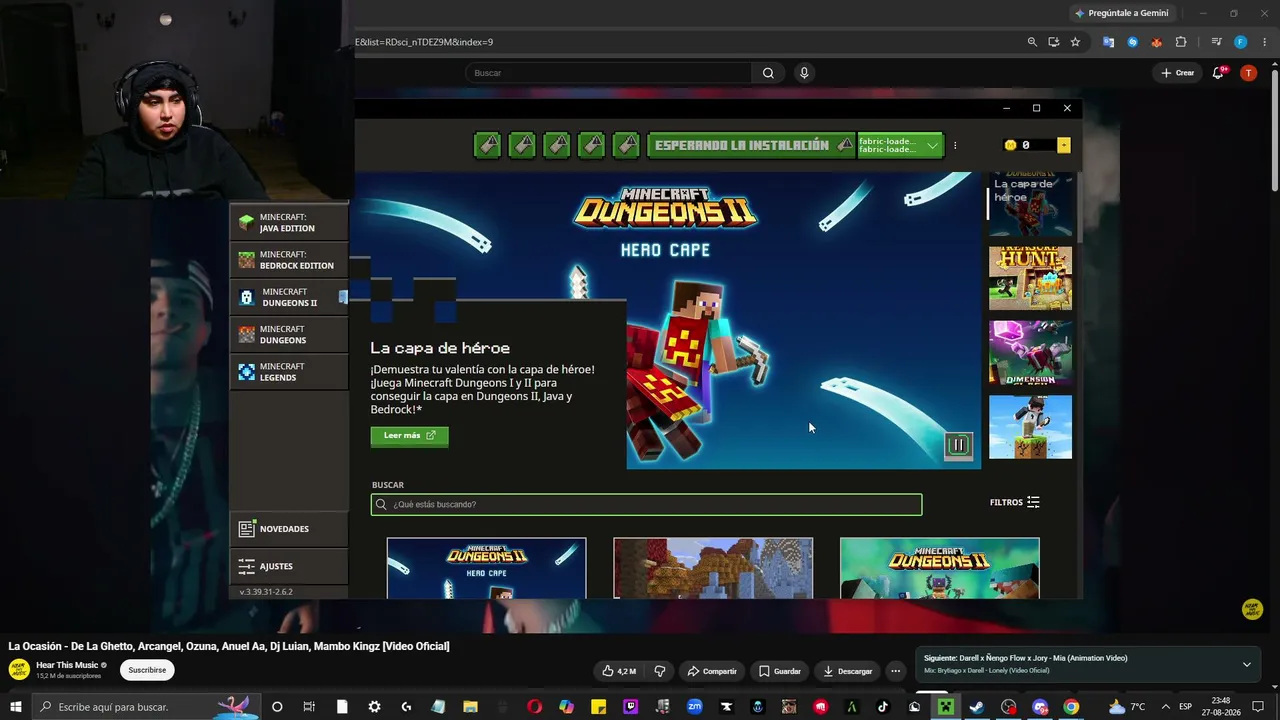This screenshot has height=720, width=1280.
Task: Open the YouTube account avatar T
Action: 1248,73
